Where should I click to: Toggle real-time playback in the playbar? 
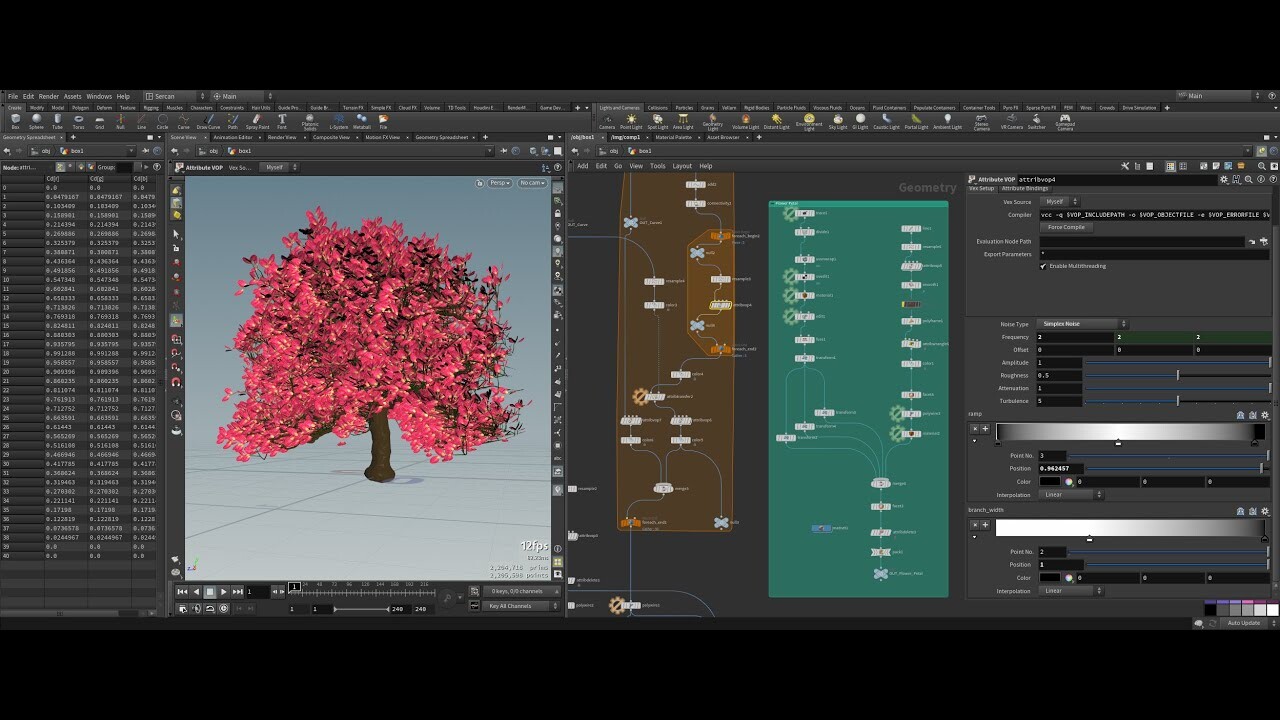tap(224, 609)
